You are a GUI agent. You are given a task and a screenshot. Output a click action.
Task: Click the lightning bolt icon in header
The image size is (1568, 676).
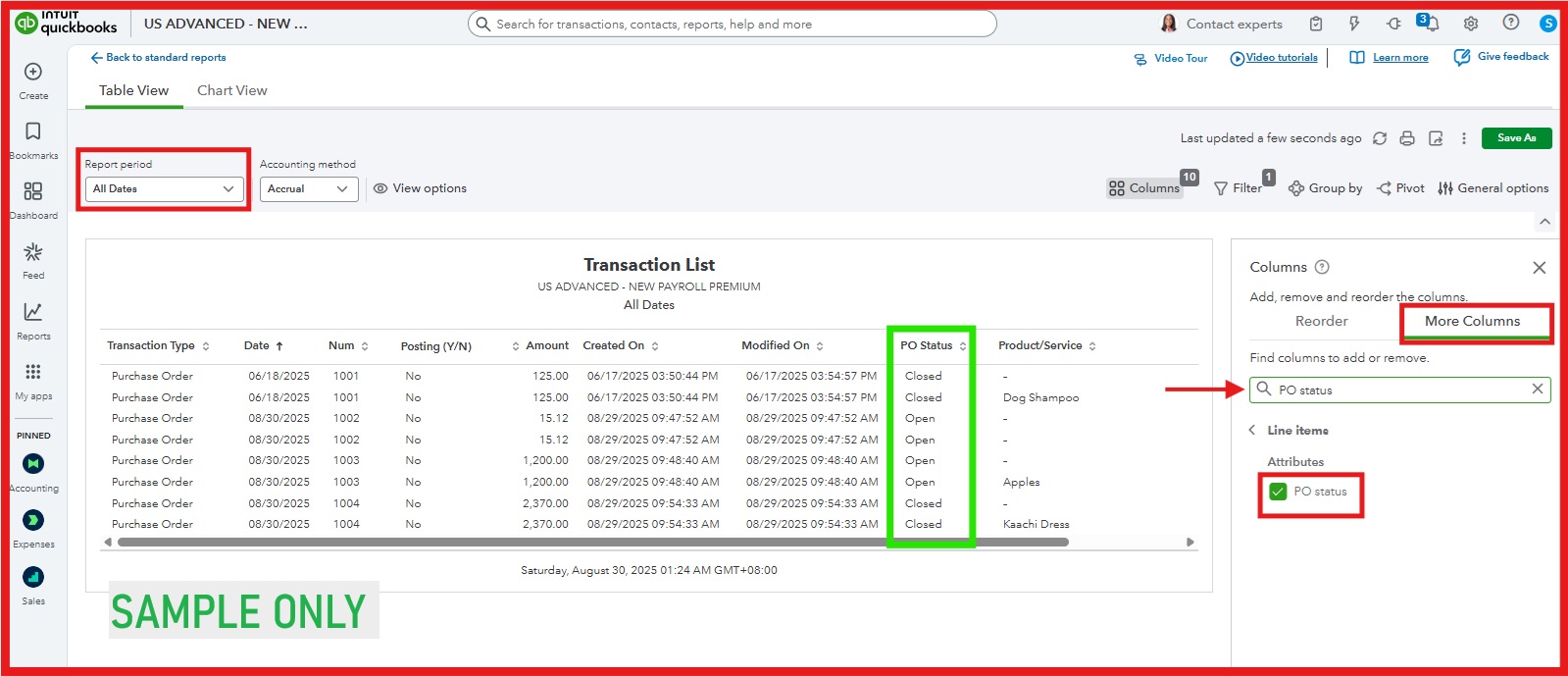point(1354,24)
